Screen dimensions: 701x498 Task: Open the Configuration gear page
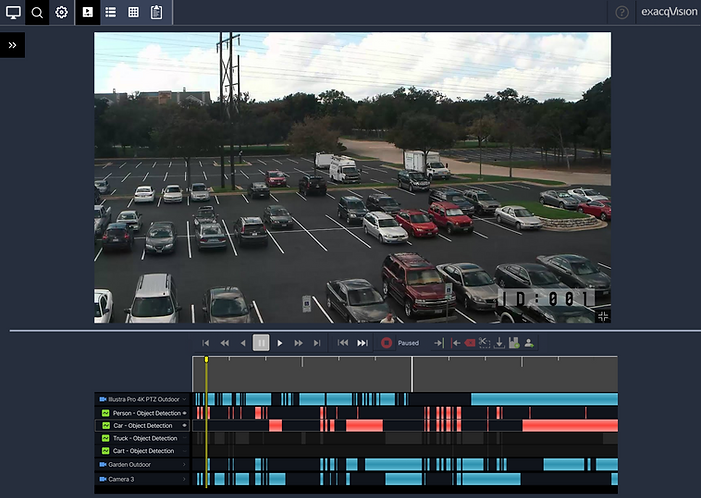(x=61, y=12)
